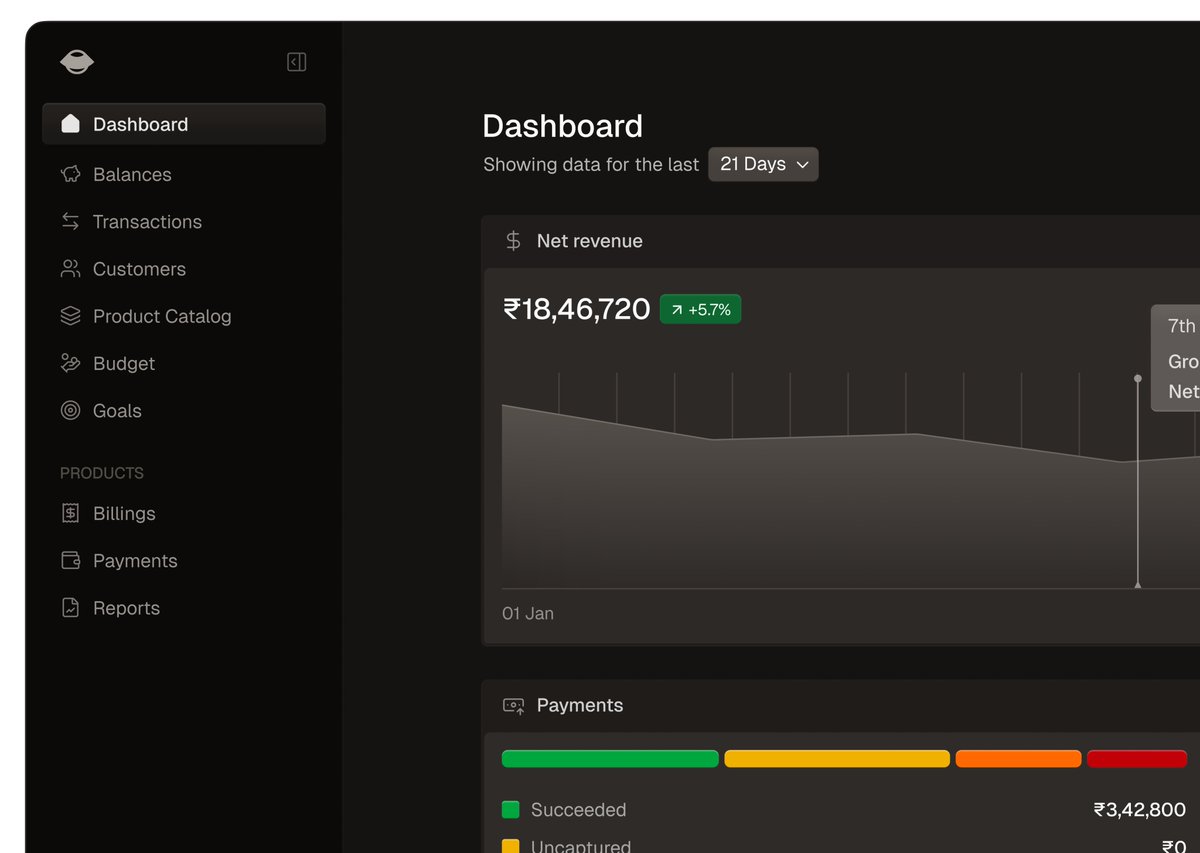Click the Net revenue card title
The image size is (1200, 853).
[x=590, y=241]
